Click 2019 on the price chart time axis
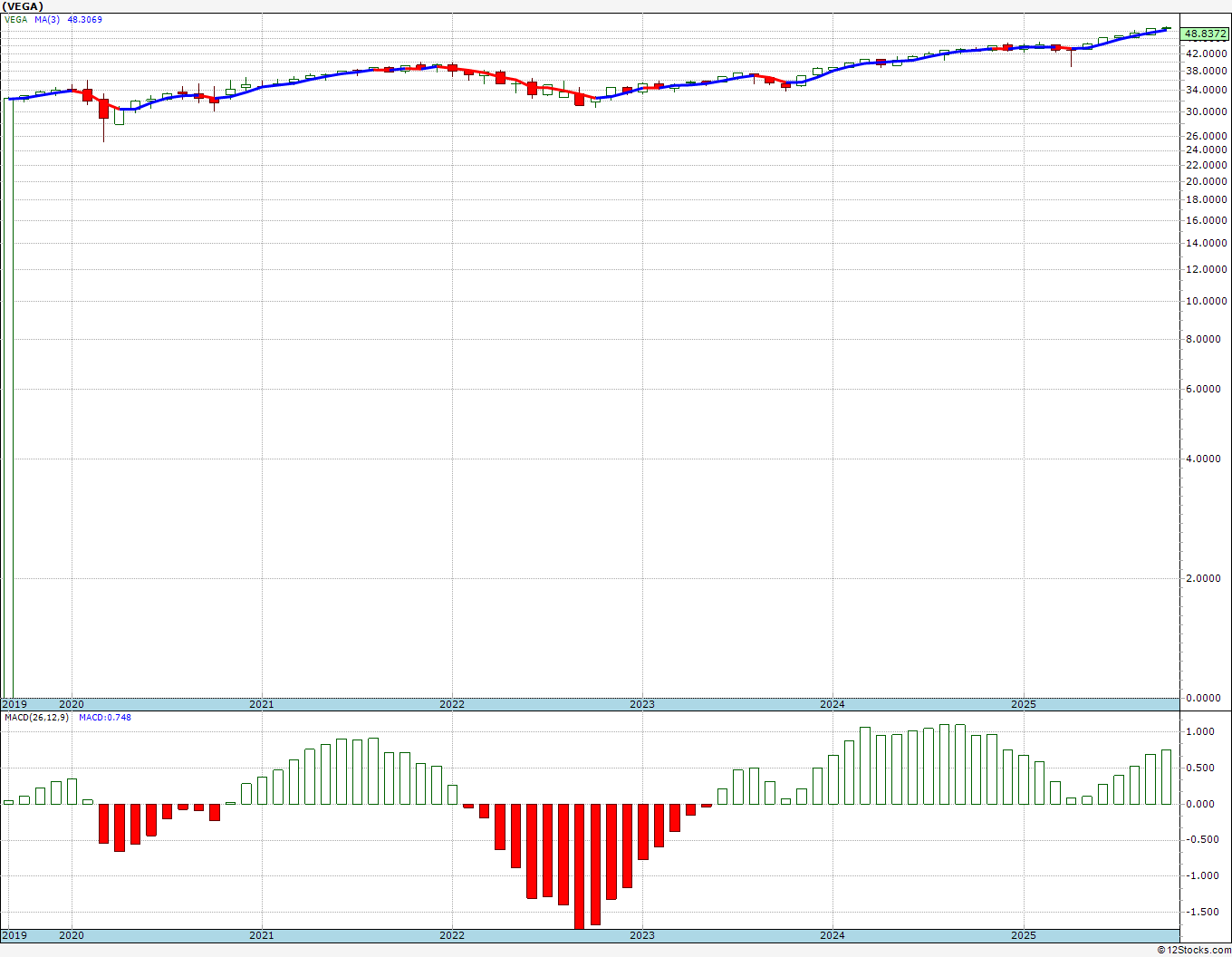The image size is (1232, 957). [x=14, y=704]
